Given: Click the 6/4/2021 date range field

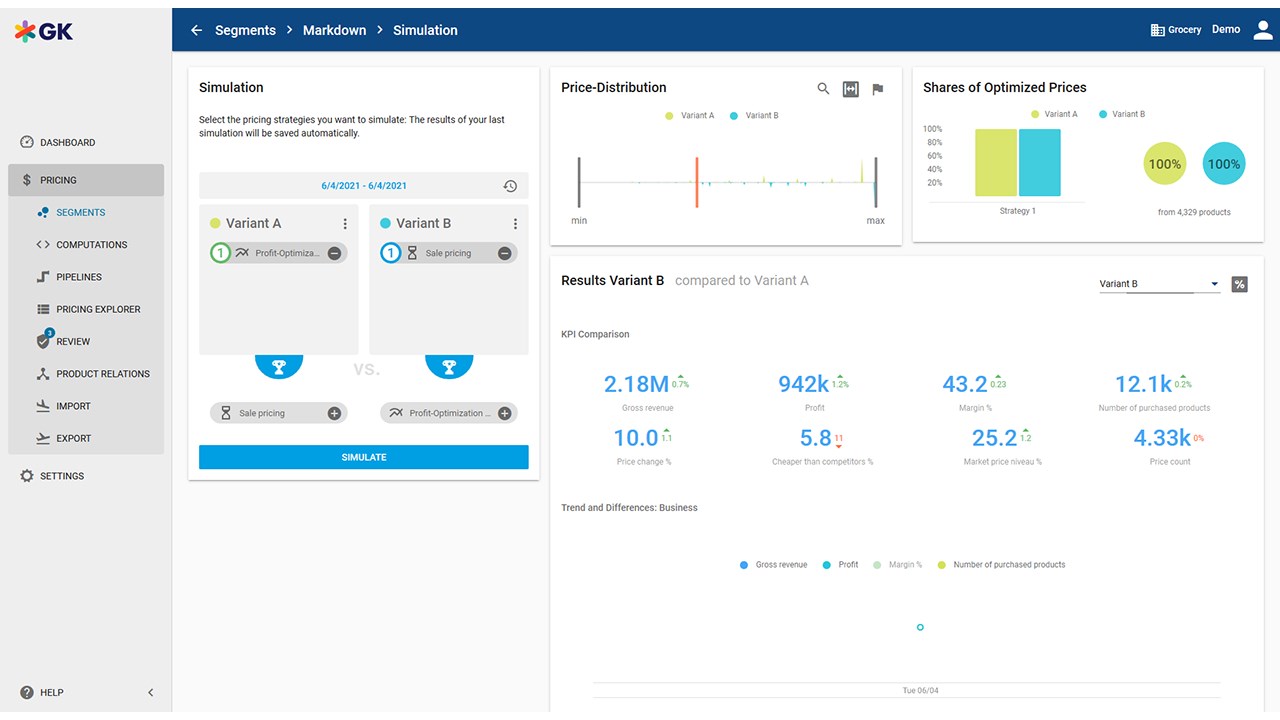Looking at the screenshot, I should [x=364, y=186].
